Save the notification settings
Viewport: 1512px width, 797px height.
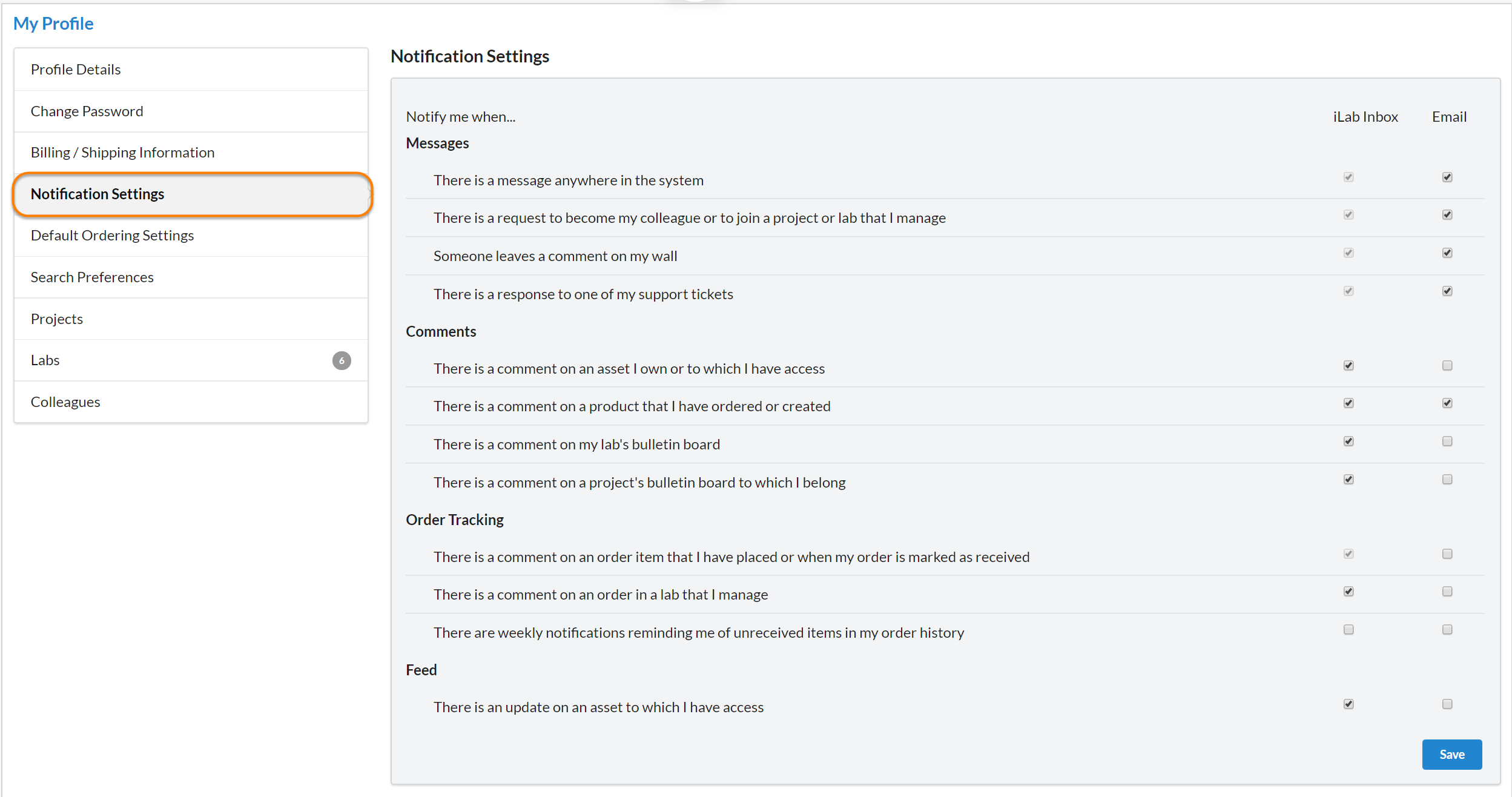tap(1451, 755)
